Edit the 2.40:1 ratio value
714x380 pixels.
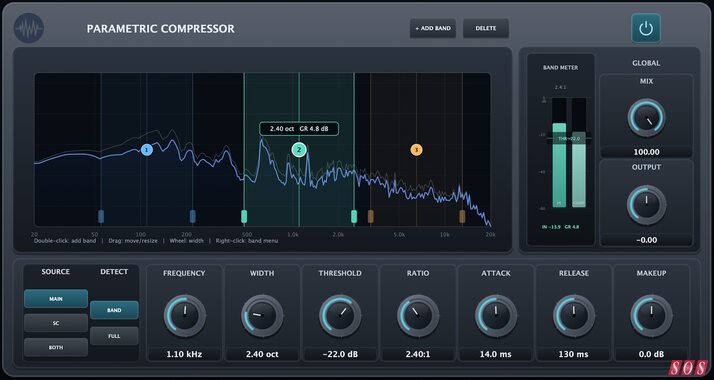coord(418,354)
